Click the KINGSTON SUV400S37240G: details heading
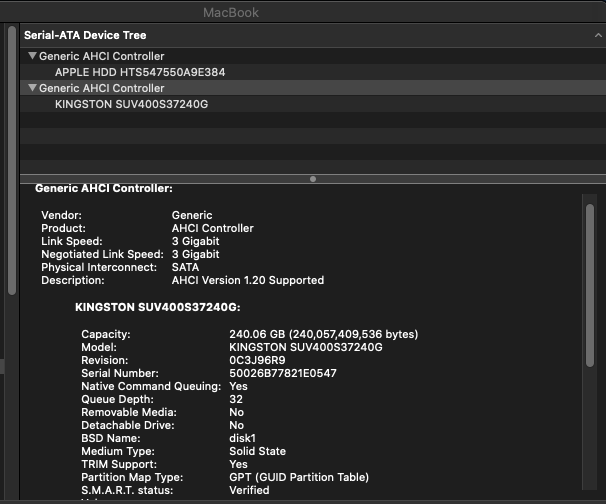This screenshot has width=606, height=504. [158, 307]
